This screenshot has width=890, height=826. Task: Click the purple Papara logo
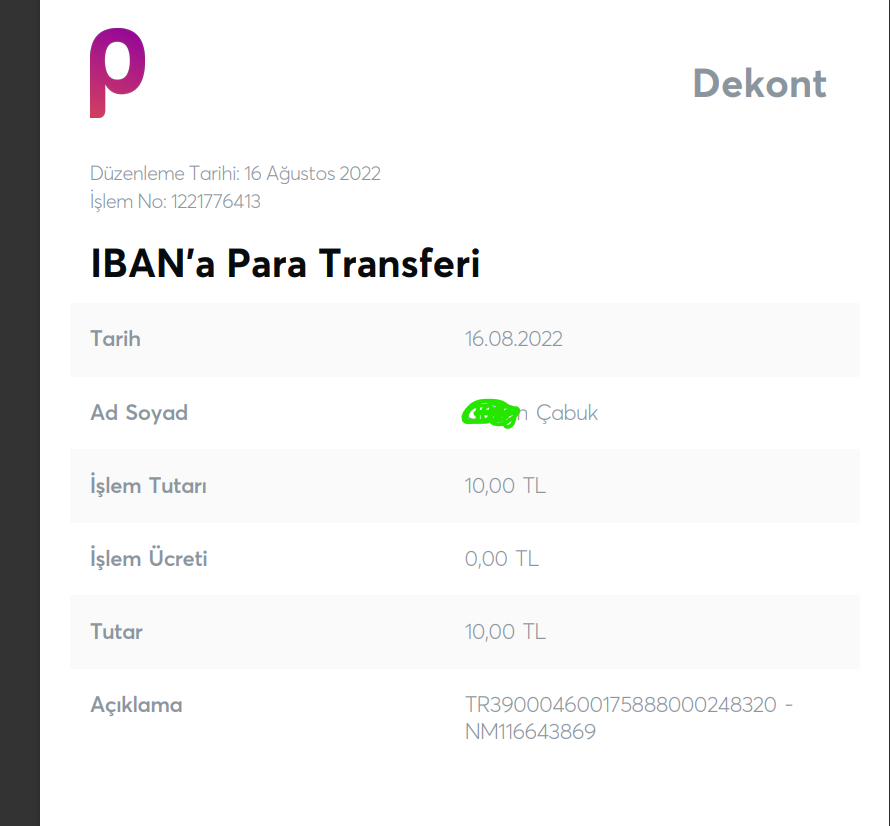click(x=117, y=73)
